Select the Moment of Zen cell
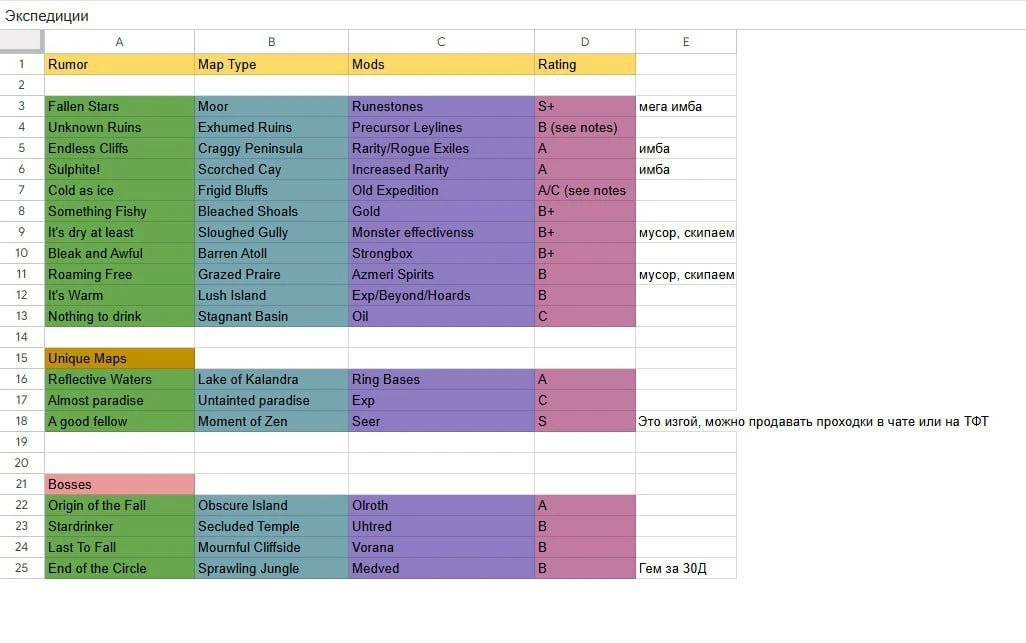 (272, 421)
